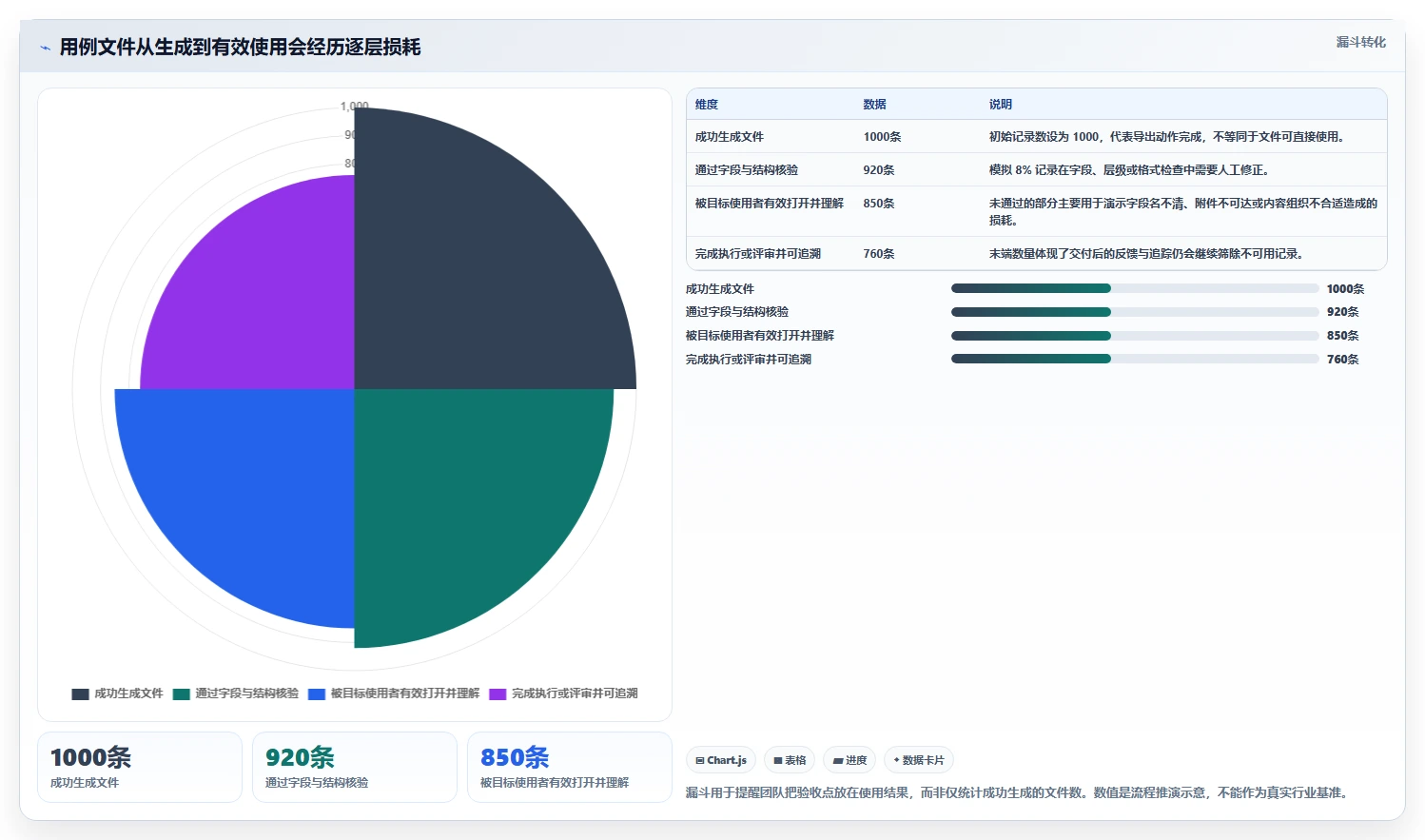Click the icon in 进度 tag
Screen dimensions: 1425x840
pos(838,761)
